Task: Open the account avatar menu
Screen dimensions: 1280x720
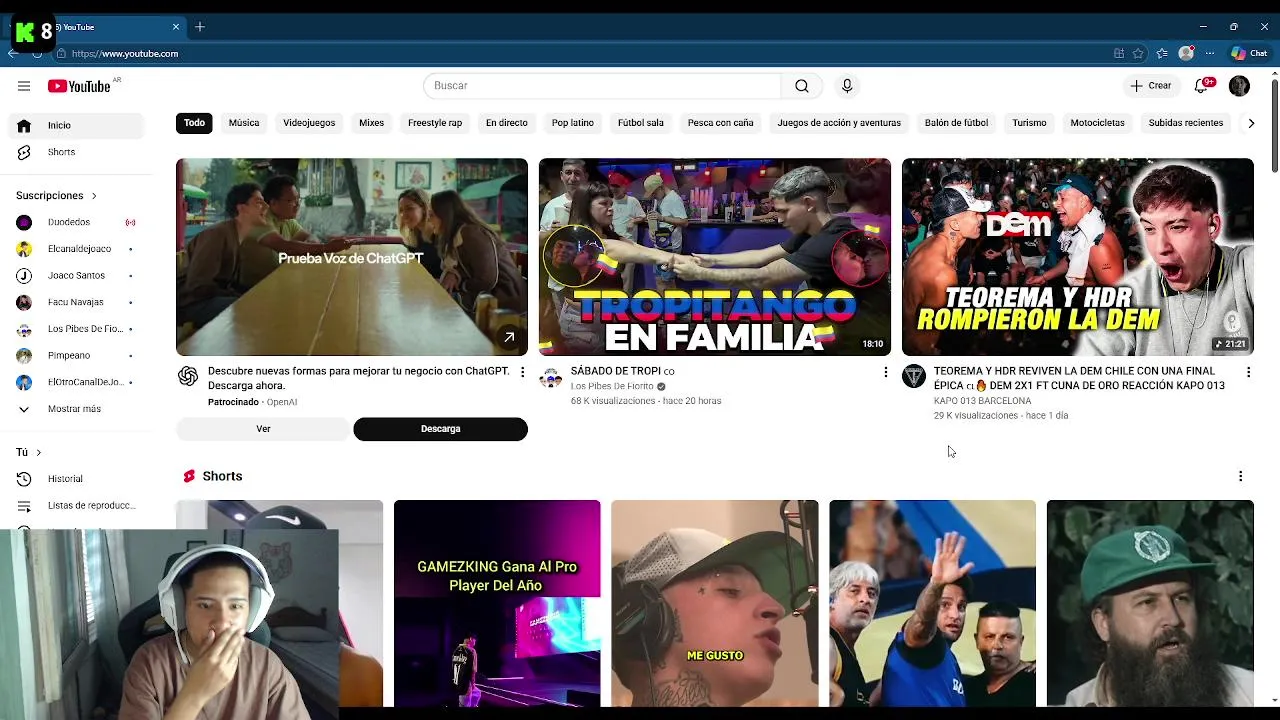Action: point(1239,86)
